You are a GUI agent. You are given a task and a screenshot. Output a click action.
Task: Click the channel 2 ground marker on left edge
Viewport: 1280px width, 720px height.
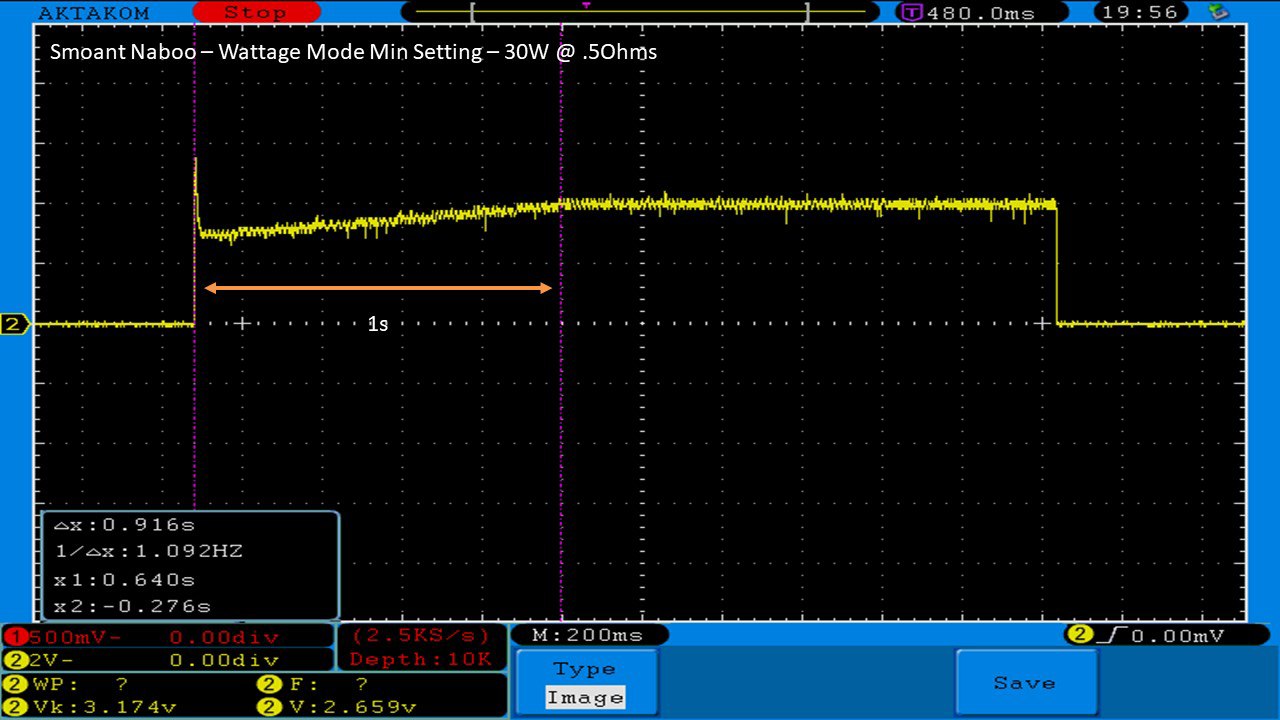click(x=14, y=324)
